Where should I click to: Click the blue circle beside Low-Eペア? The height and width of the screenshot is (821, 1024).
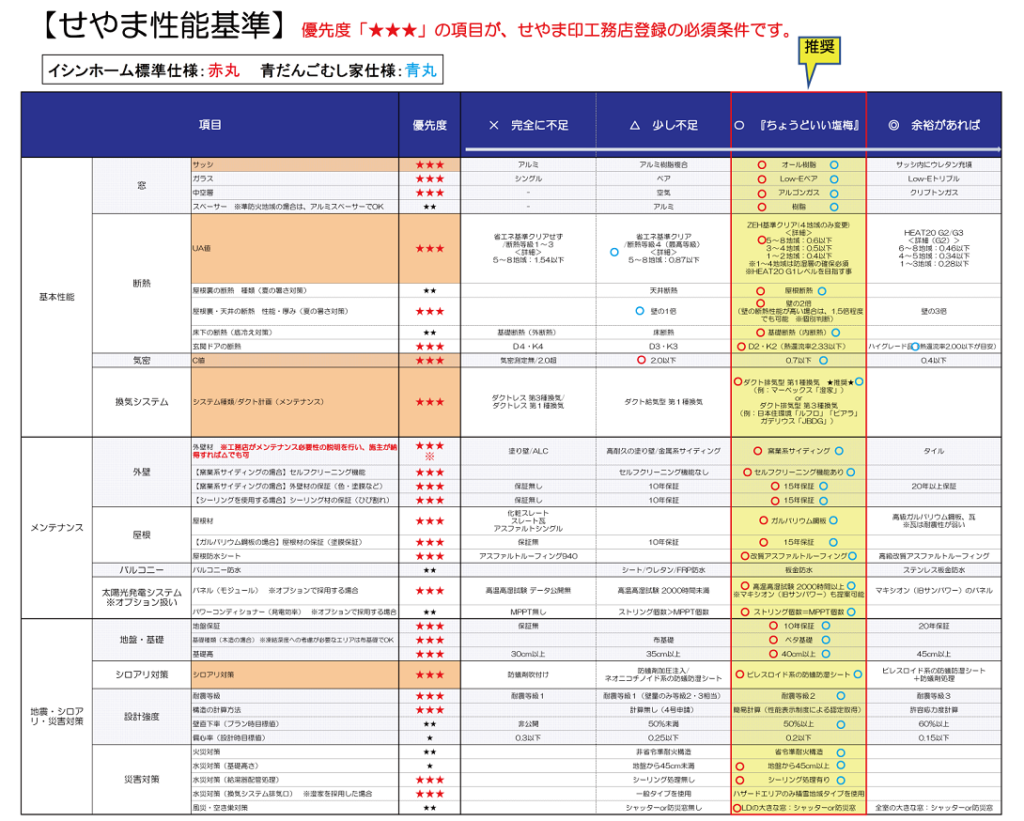[x=834, y=178]
